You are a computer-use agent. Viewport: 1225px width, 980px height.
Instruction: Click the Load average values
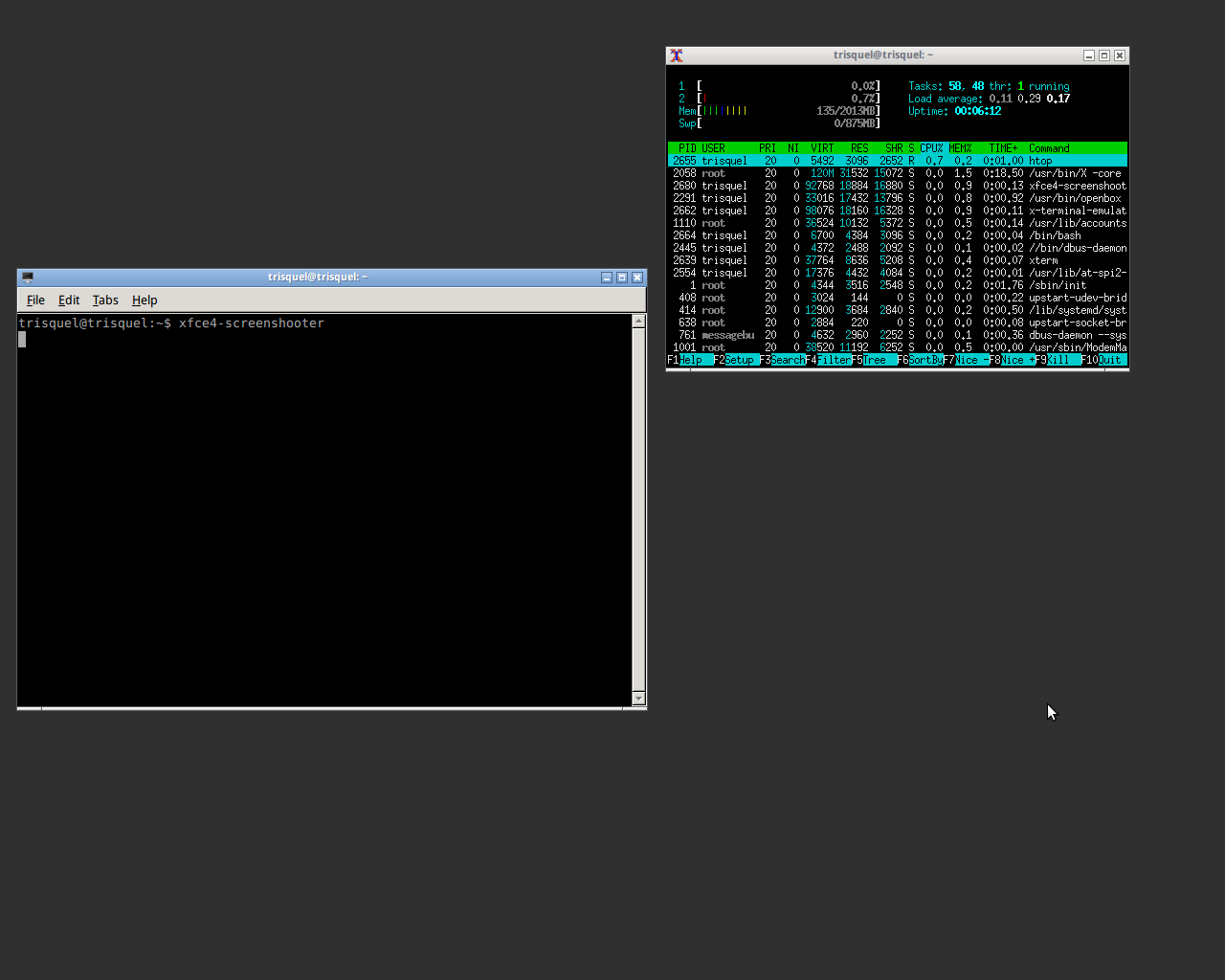(x=1030, y=99)
